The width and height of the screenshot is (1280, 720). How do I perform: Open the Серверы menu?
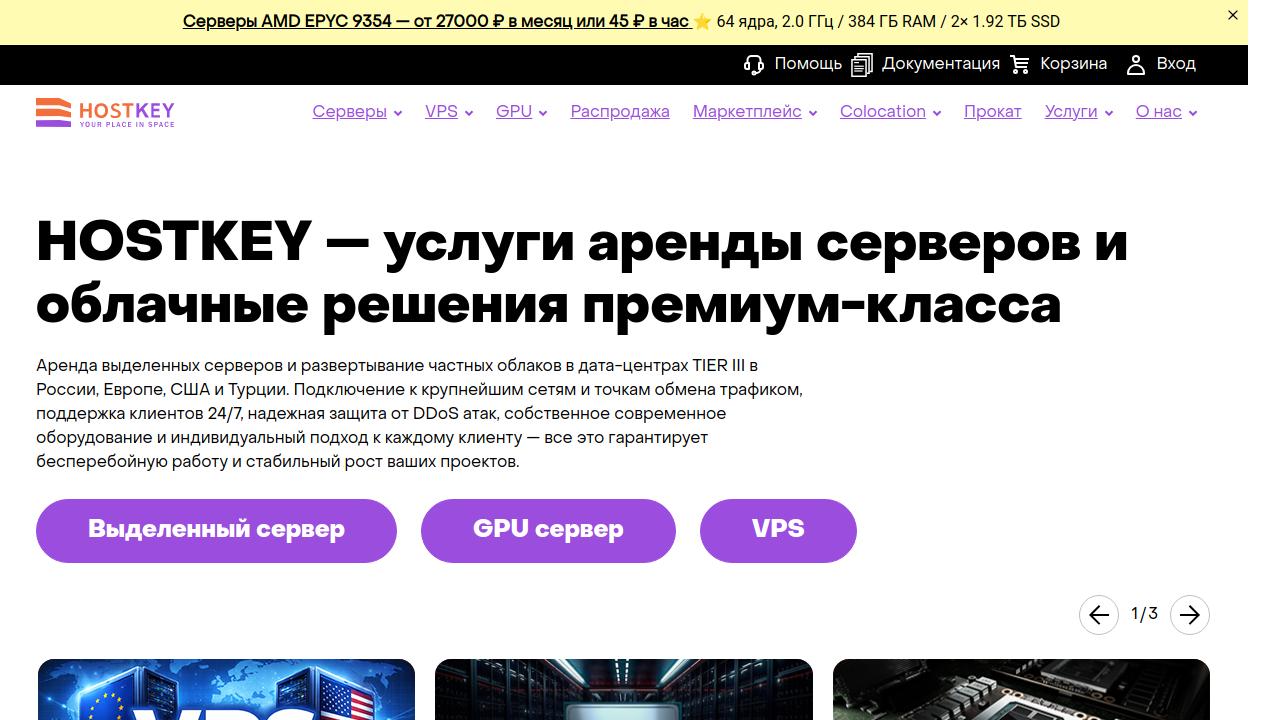(x=349, y=112)
